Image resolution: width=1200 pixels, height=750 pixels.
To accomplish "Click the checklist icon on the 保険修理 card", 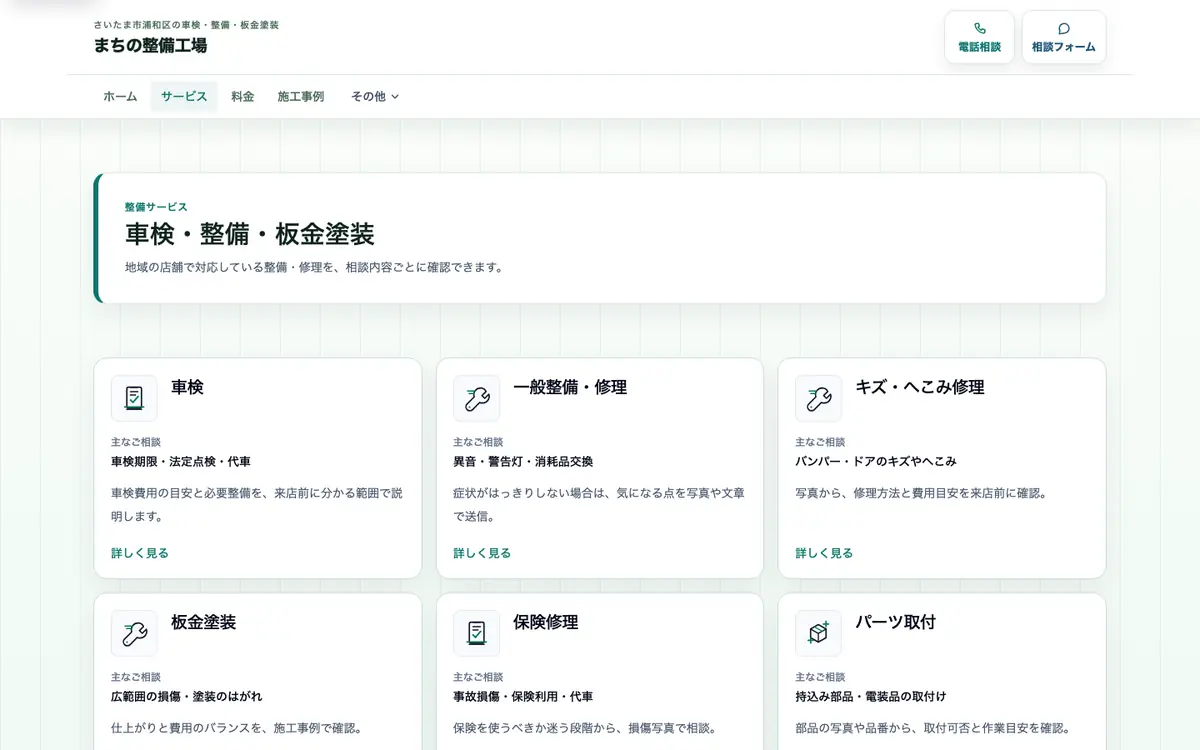I will (476, 633).
